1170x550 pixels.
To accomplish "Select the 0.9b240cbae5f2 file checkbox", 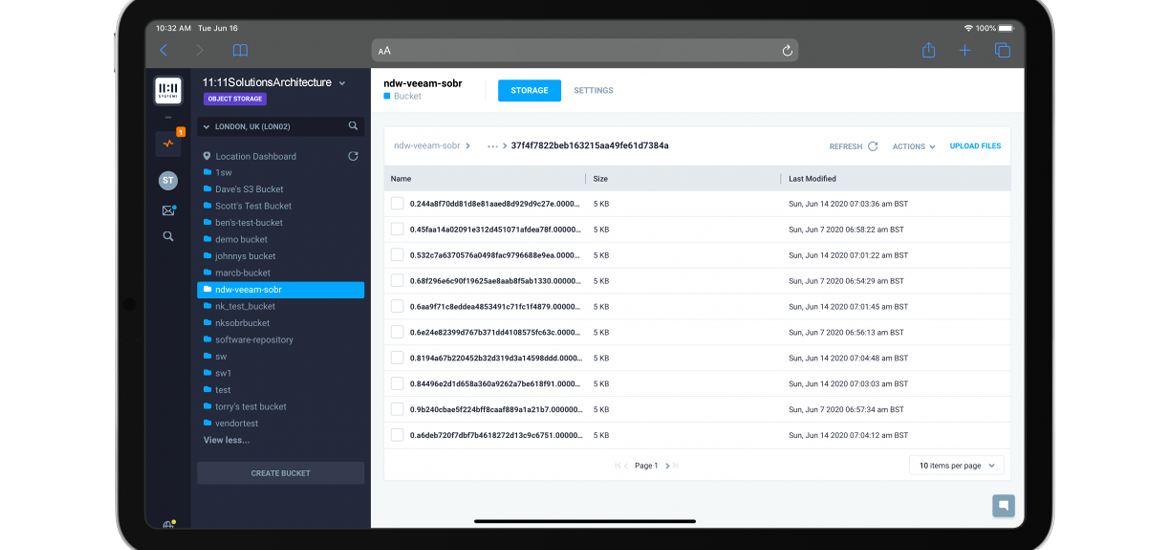I will pyautogui.click(x=397, y=409).
